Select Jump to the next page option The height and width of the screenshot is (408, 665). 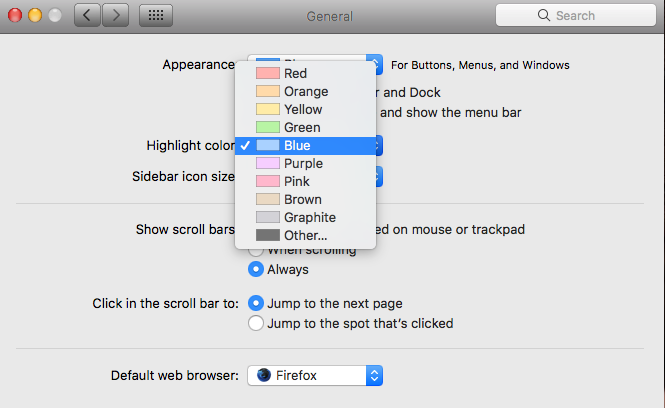point(256,303)
